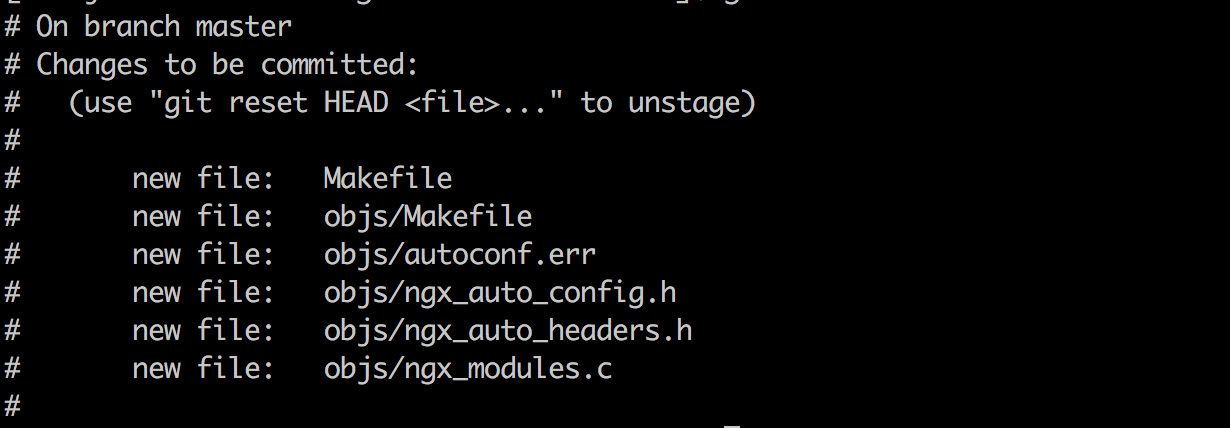Click the text cursor at the bottom
This screenshot has height=428, width=1230.
point(732,424)
